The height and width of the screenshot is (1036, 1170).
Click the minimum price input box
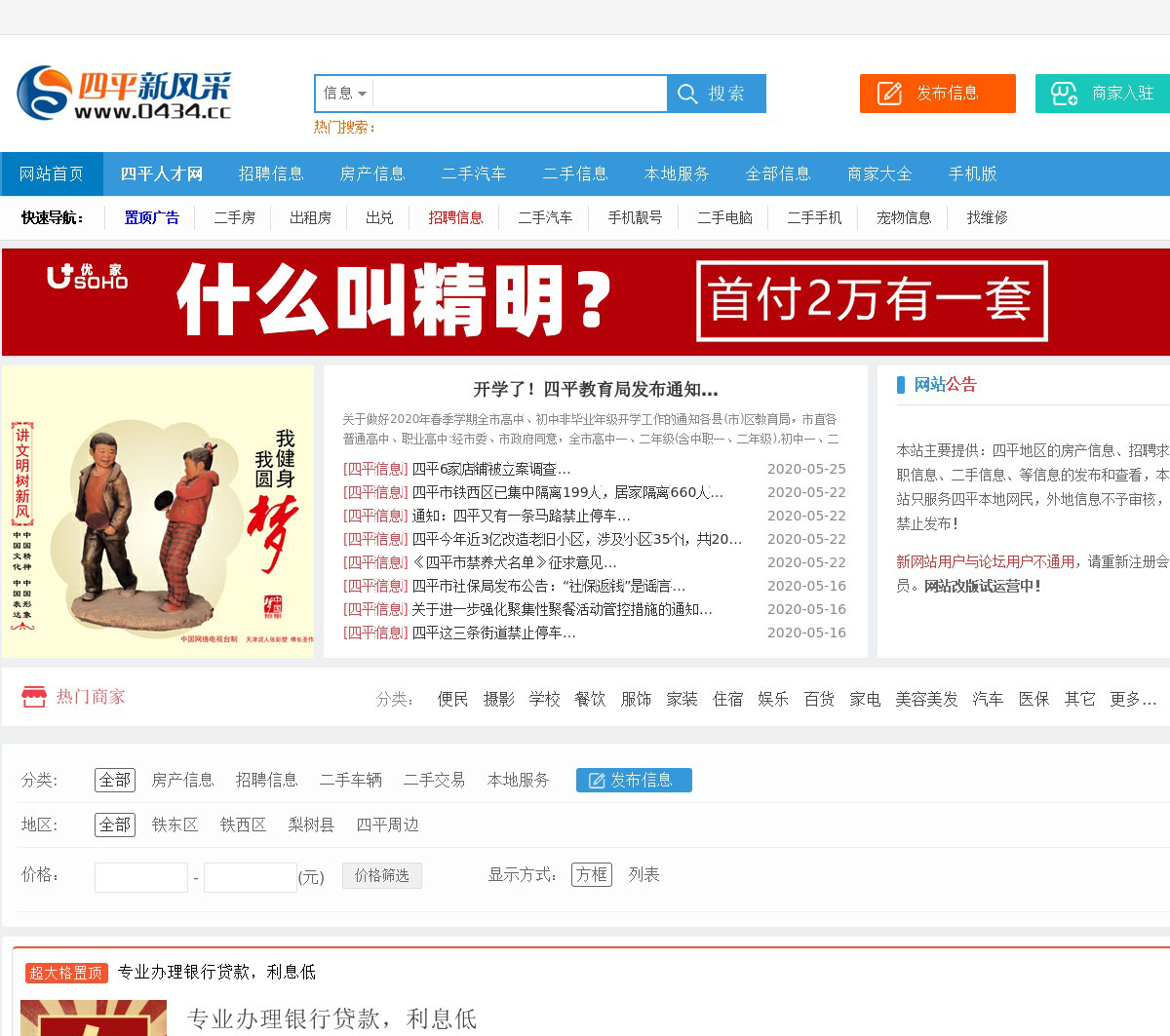tap(141, 877)
